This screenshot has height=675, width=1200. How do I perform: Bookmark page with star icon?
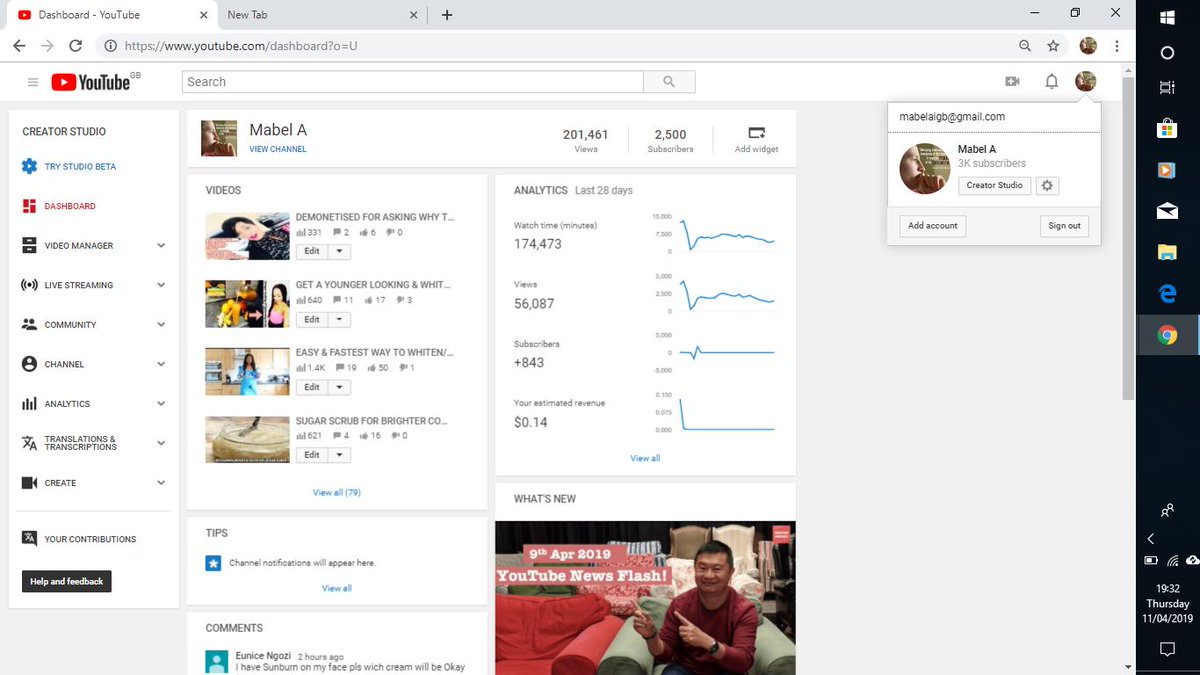(x=1053, y=46)
